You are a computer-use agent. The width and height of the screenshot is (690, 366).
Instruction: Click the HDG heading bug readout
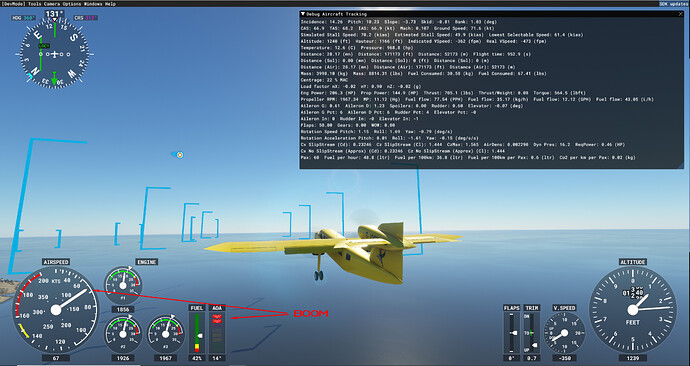coord(24,18)
